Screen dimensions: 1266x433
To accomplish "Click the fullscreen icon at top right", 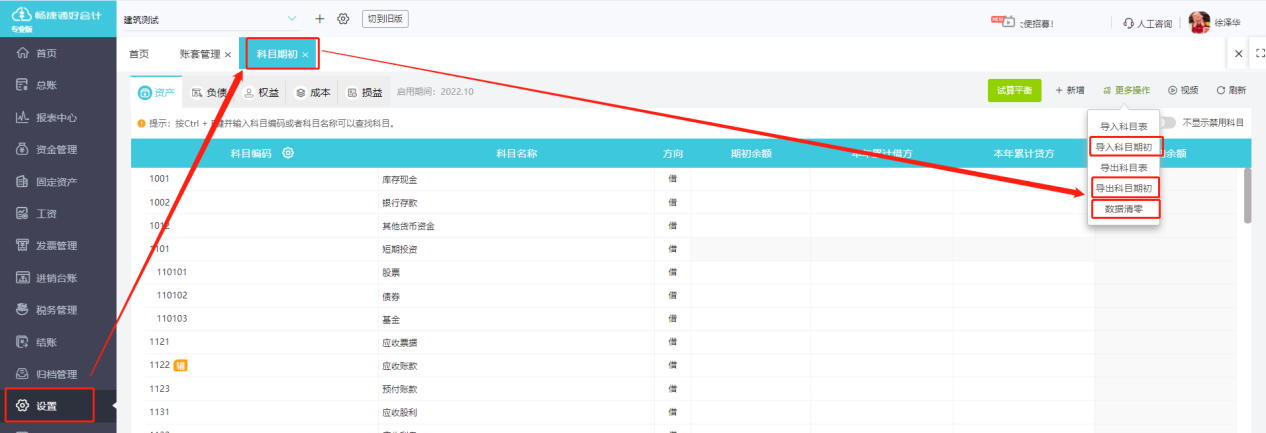I will click(1259, 54).
